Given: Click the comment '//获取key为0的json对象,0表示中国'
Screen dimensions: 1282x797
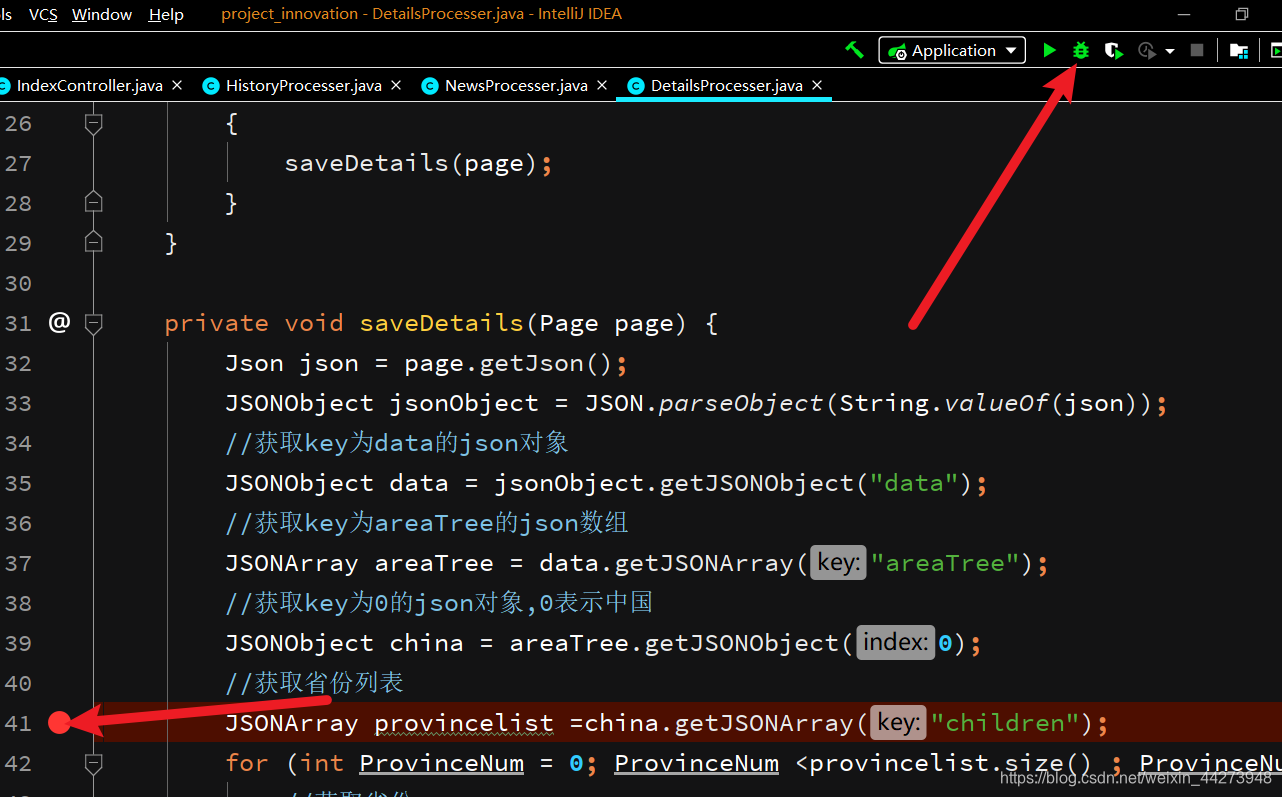Looking at the screenshot, I should coord(439,603).
